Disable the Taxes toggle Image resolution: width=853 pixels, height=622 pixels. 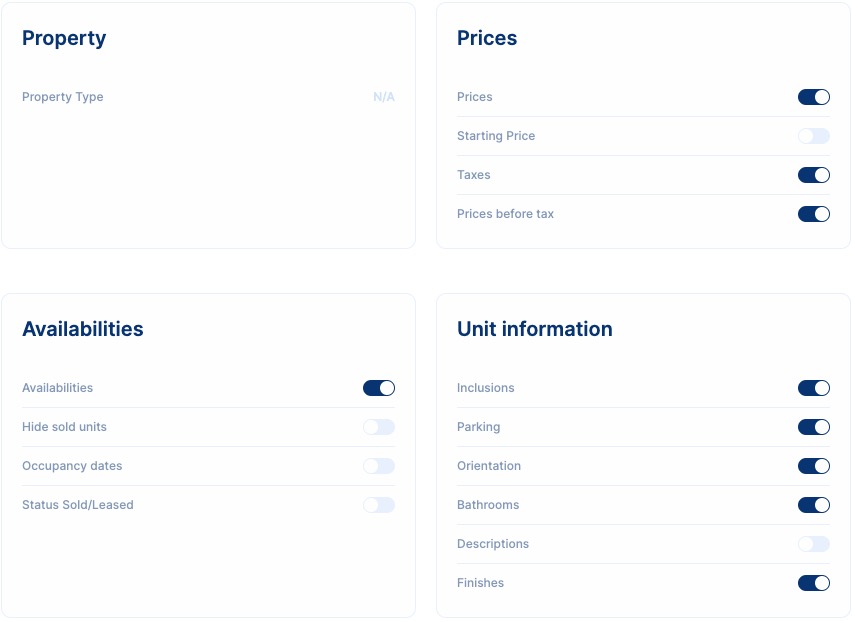[x=813, y=175]
